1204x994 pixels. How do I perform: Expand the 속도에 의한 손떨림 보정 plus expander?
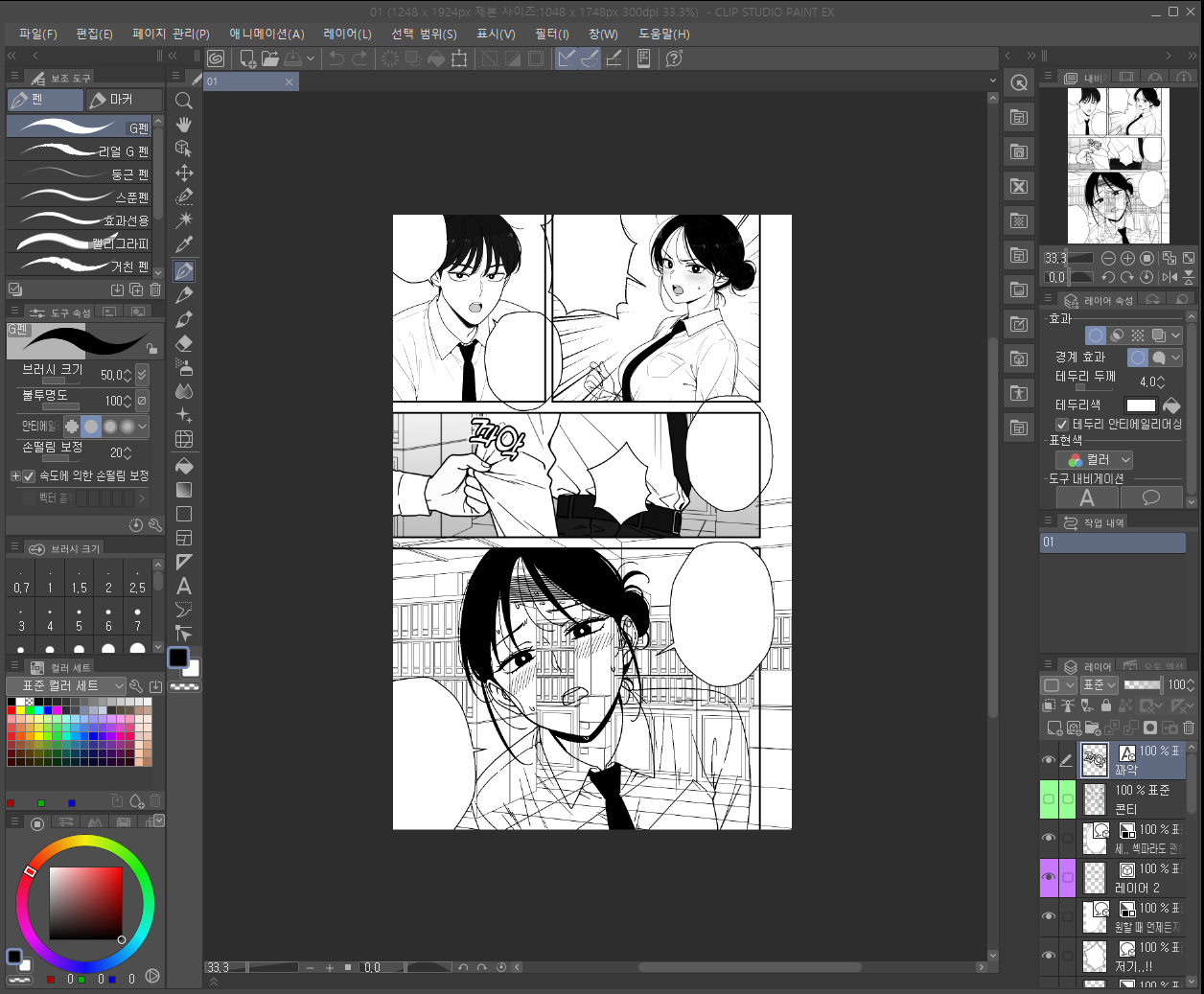(15, 475)
